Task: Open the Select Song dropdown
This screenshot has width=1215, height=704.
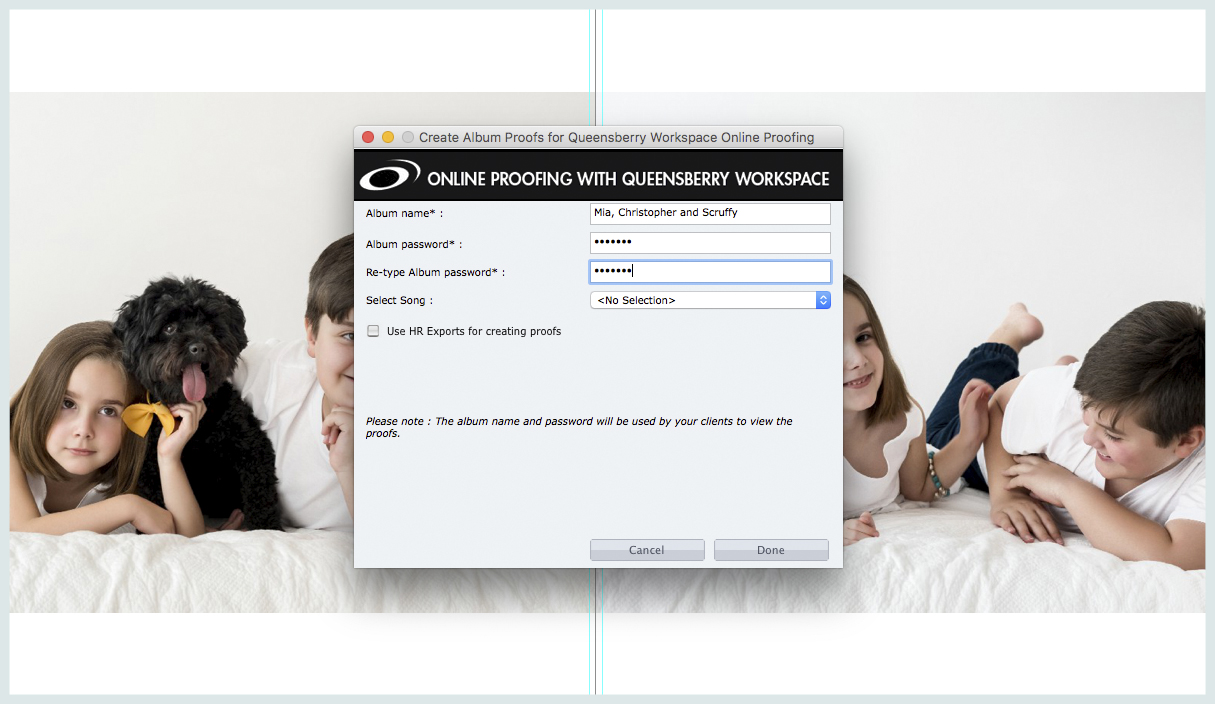Action: (x=710, y=300)
